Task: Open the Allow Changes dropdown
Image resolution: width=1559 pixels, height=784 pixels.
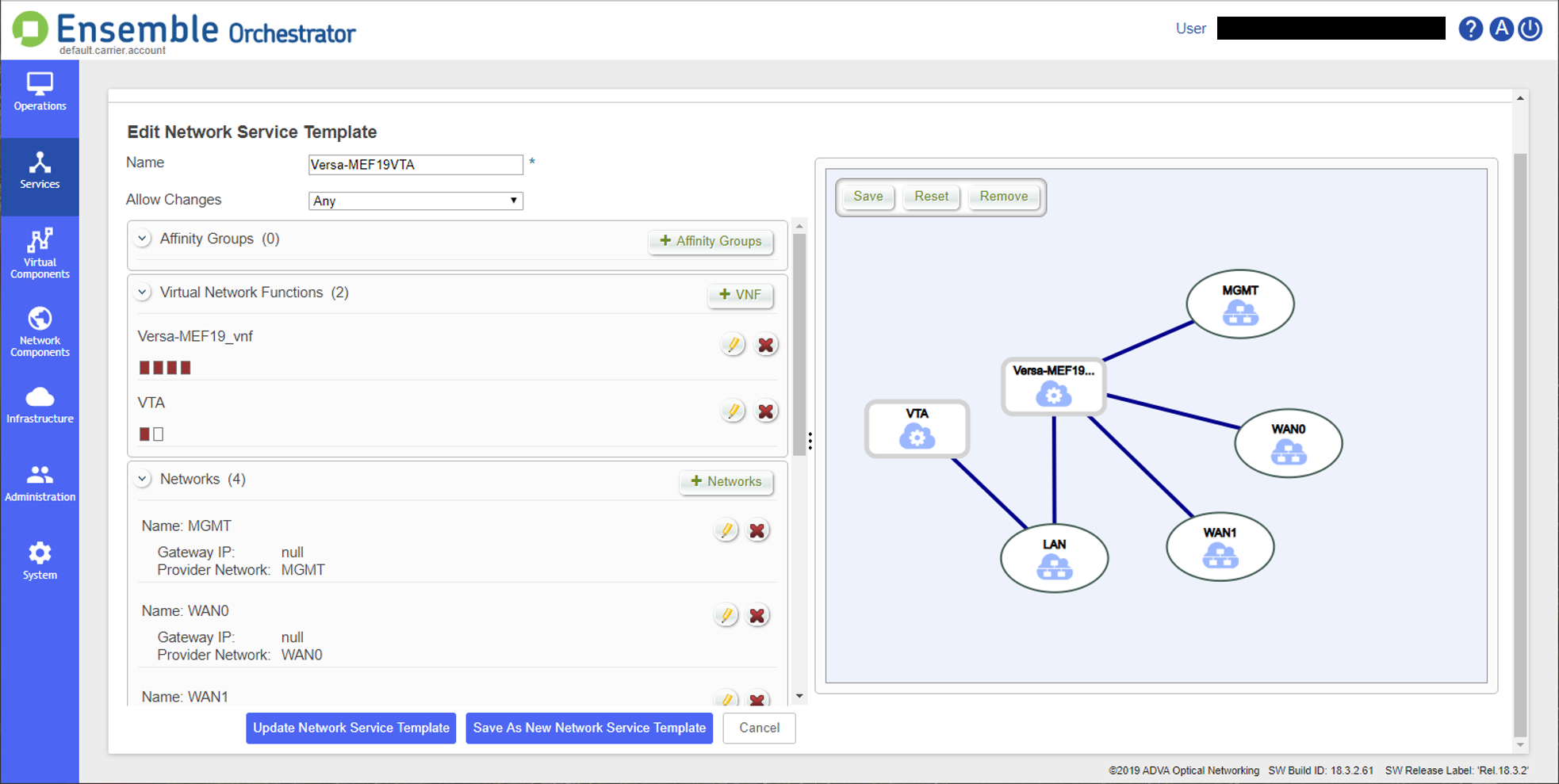Action: point(416,201)
